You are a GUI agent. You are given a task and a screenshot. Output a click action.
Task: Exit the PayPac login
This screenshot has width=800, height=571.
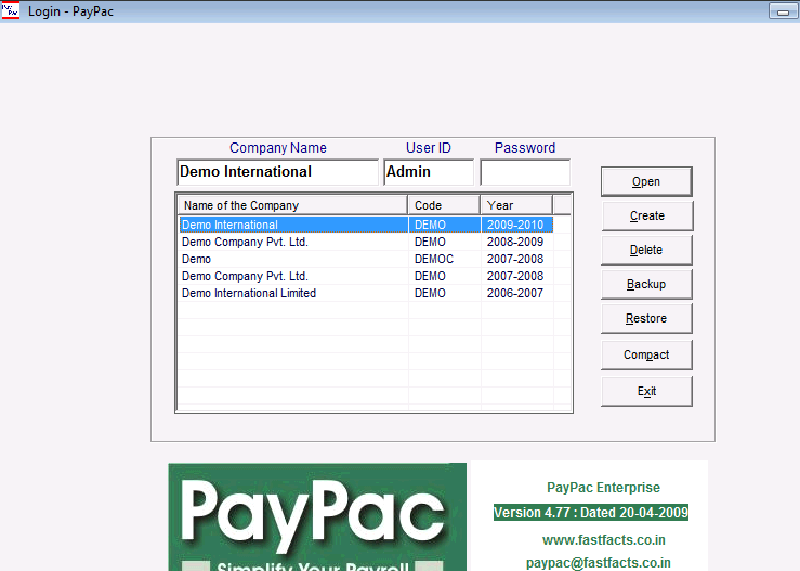(x=646, y=391)
